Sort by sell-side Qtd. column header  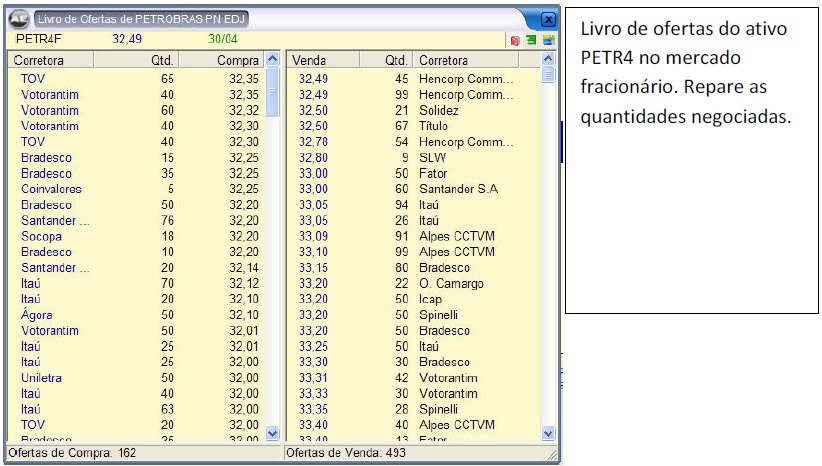click(386, 60)
